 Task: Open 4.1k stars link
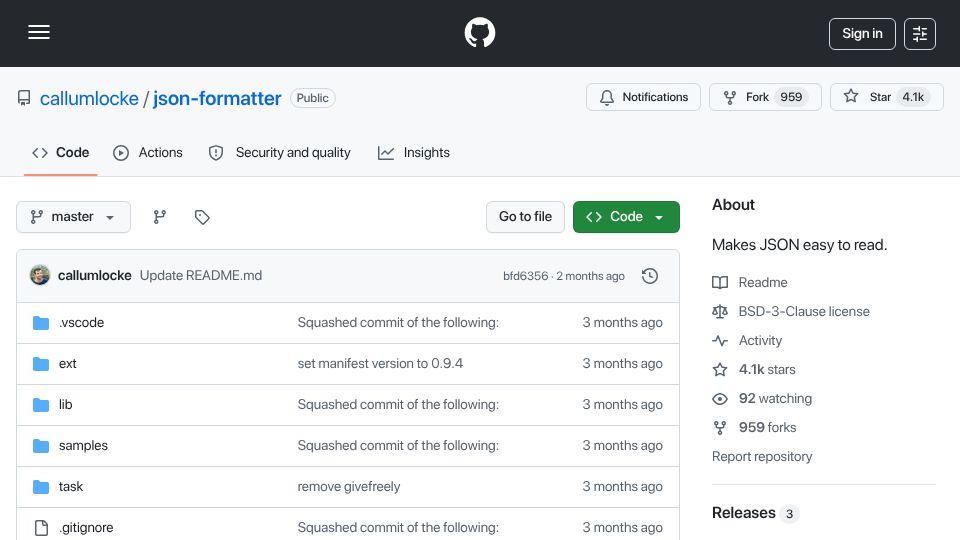[x=767, y=370]
